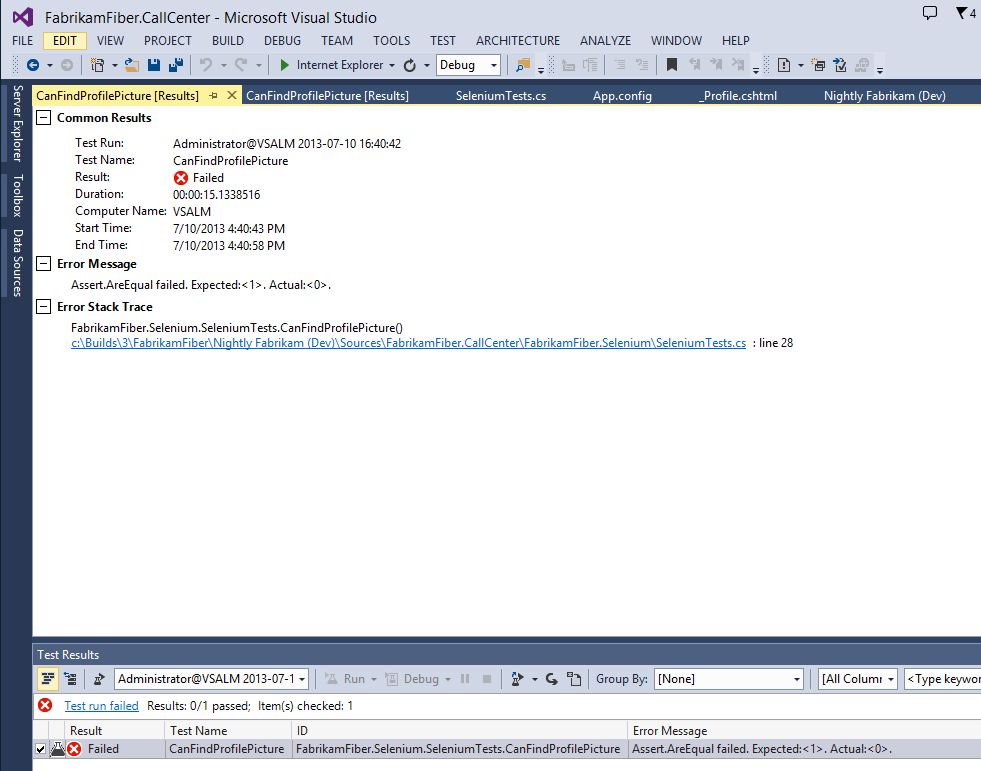Open the SeleniumTests.cs stack trace link

409,343
